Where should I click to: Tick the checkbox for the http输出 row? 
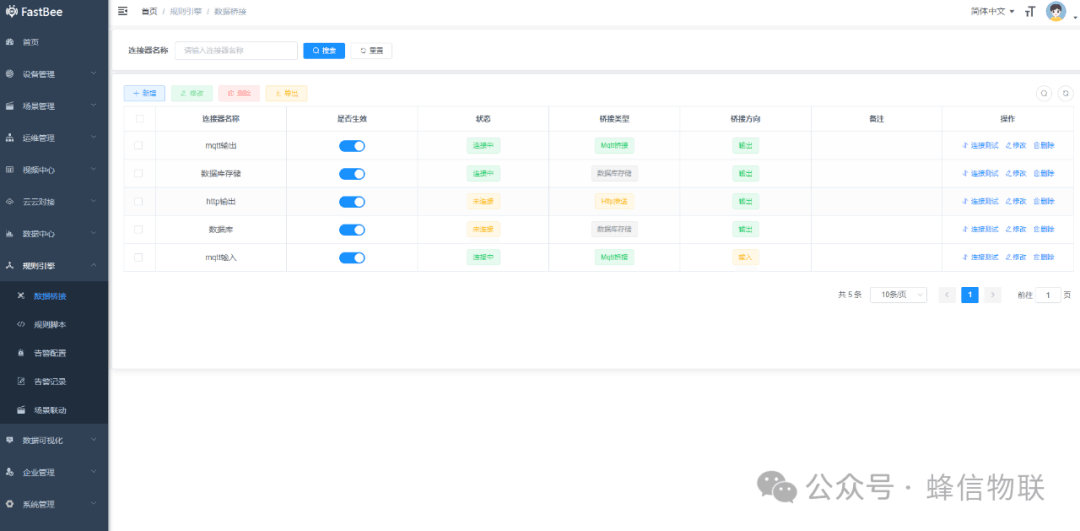138,201
